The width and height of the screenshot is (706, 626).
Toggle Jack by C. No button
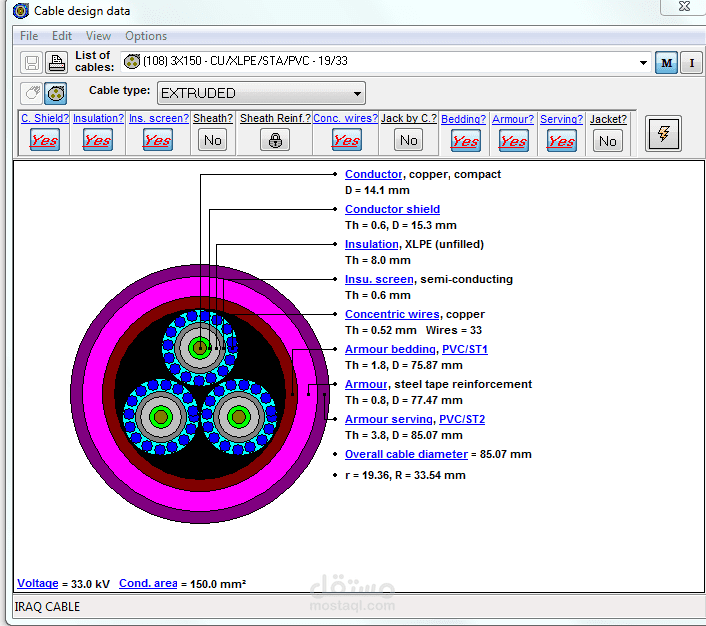pos(408,140)
